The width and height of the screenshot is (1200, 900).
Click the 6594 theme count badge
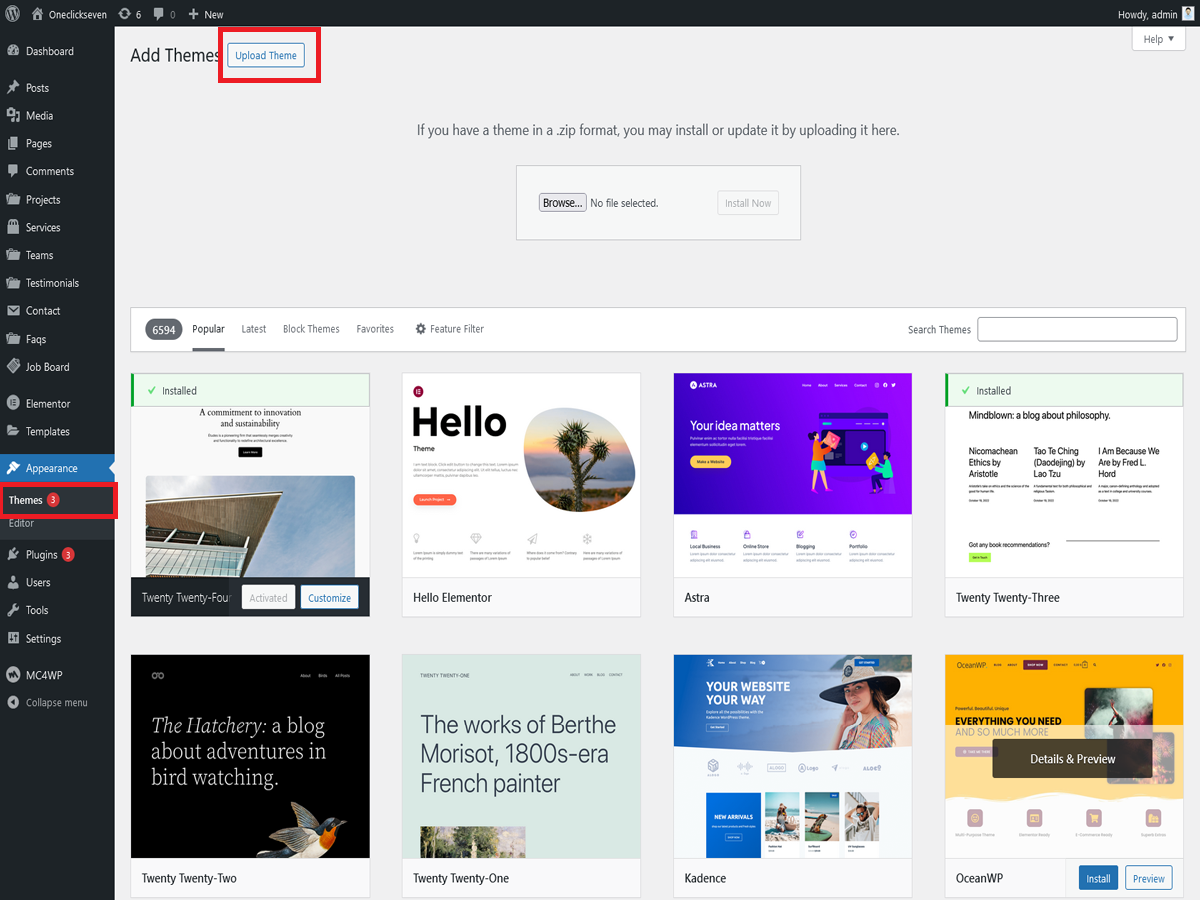click(x=164, y=329)
